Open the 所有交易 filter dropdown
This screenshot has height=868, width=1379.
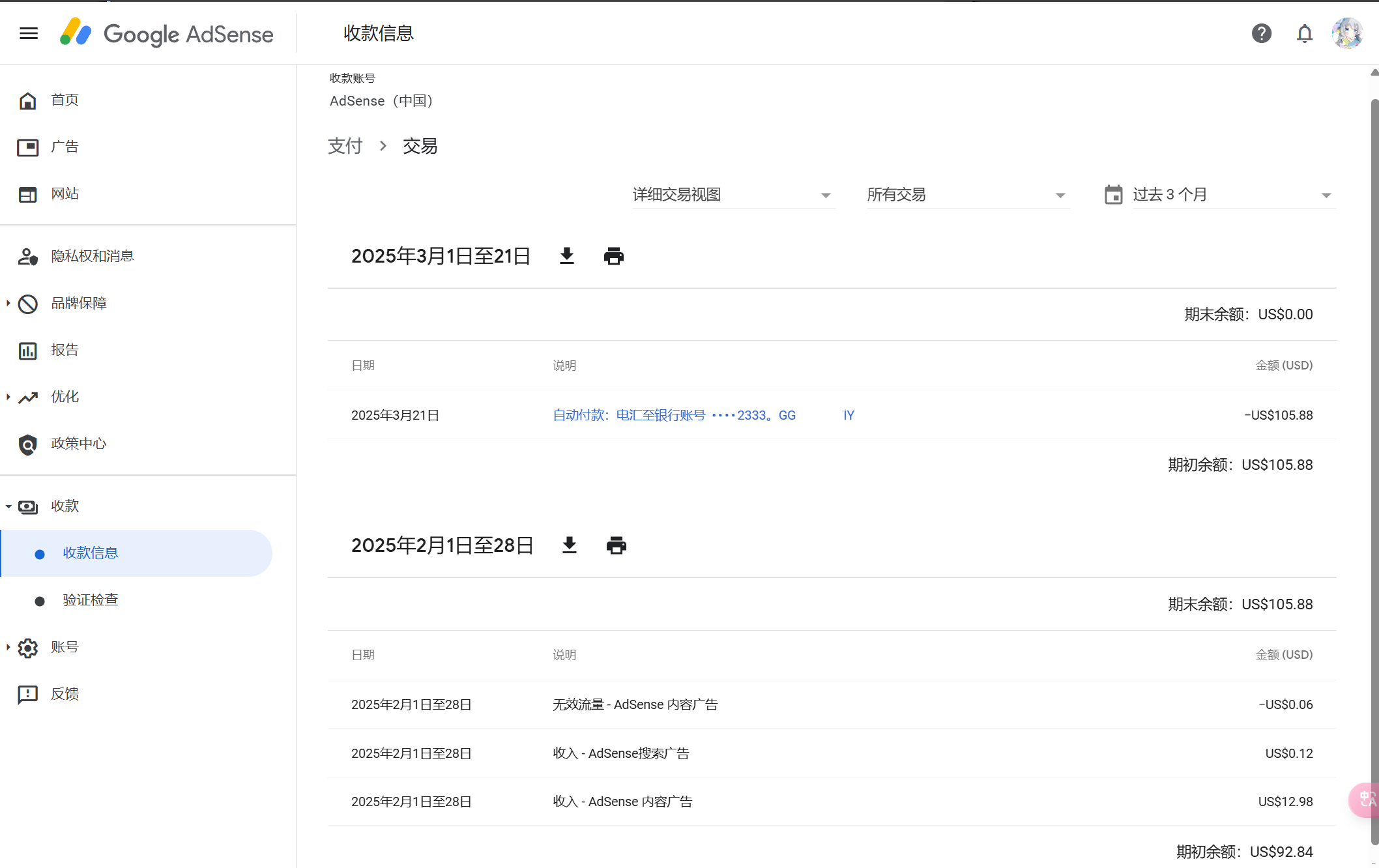(967, 195)
